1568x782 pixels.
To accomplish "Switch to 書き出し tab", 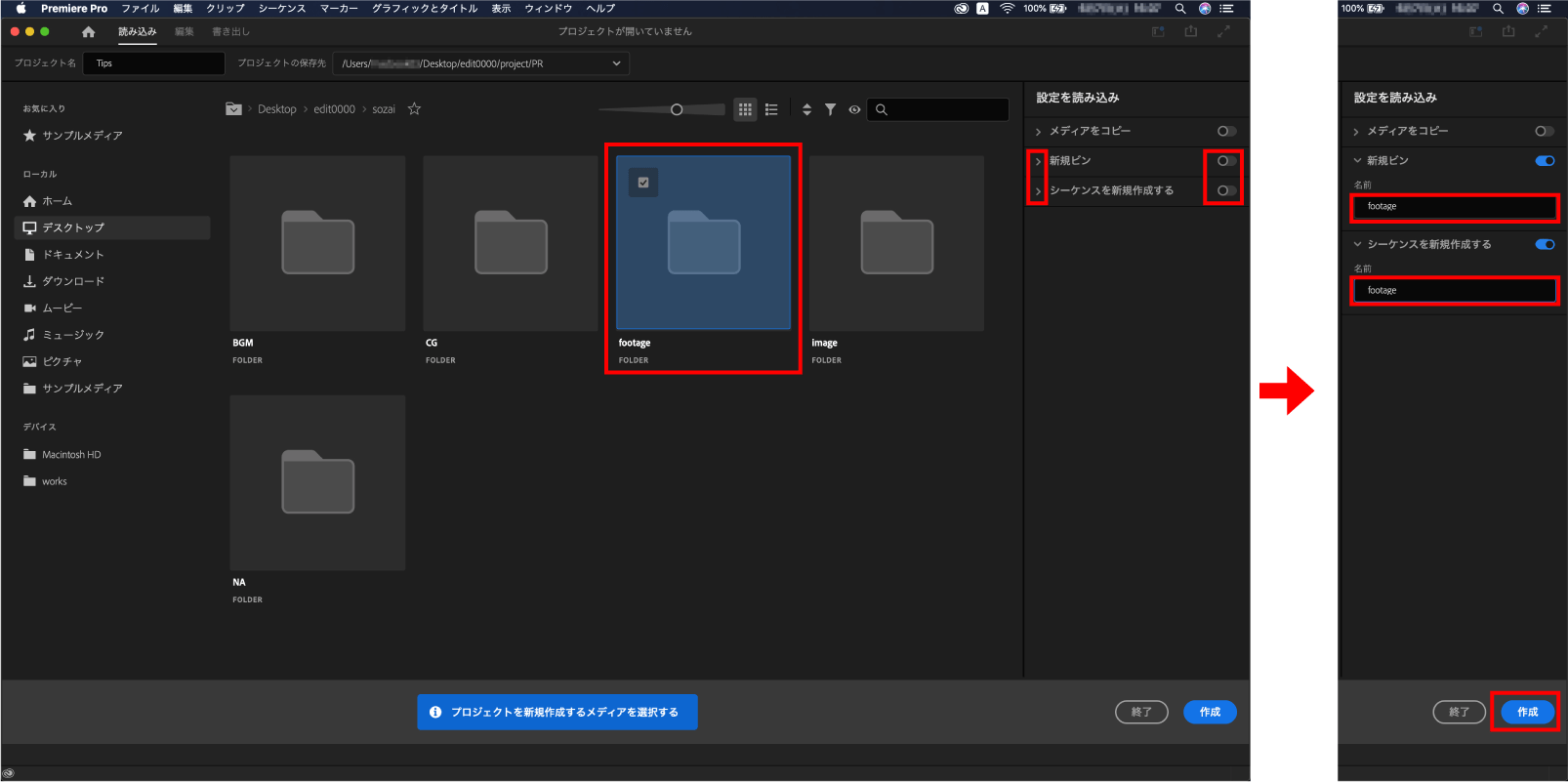I will coord(231,32).
